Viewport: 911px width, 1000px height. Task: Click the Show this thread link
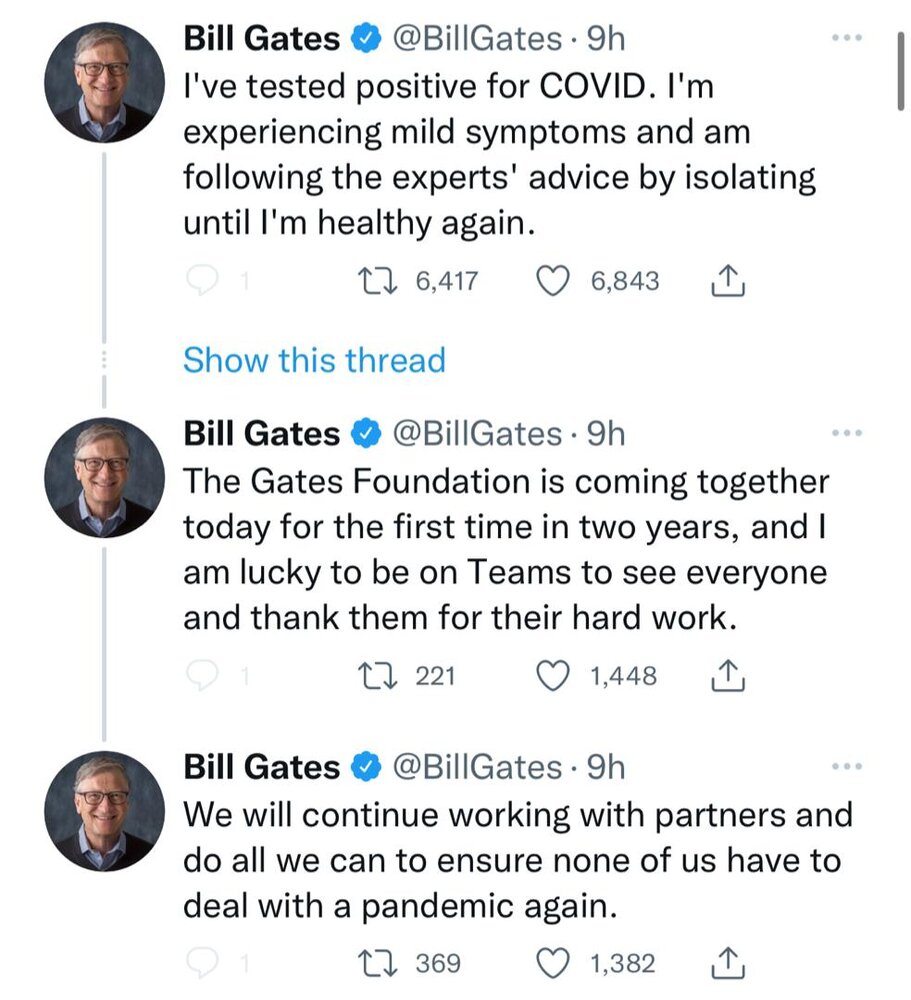[x=314, y=360]
